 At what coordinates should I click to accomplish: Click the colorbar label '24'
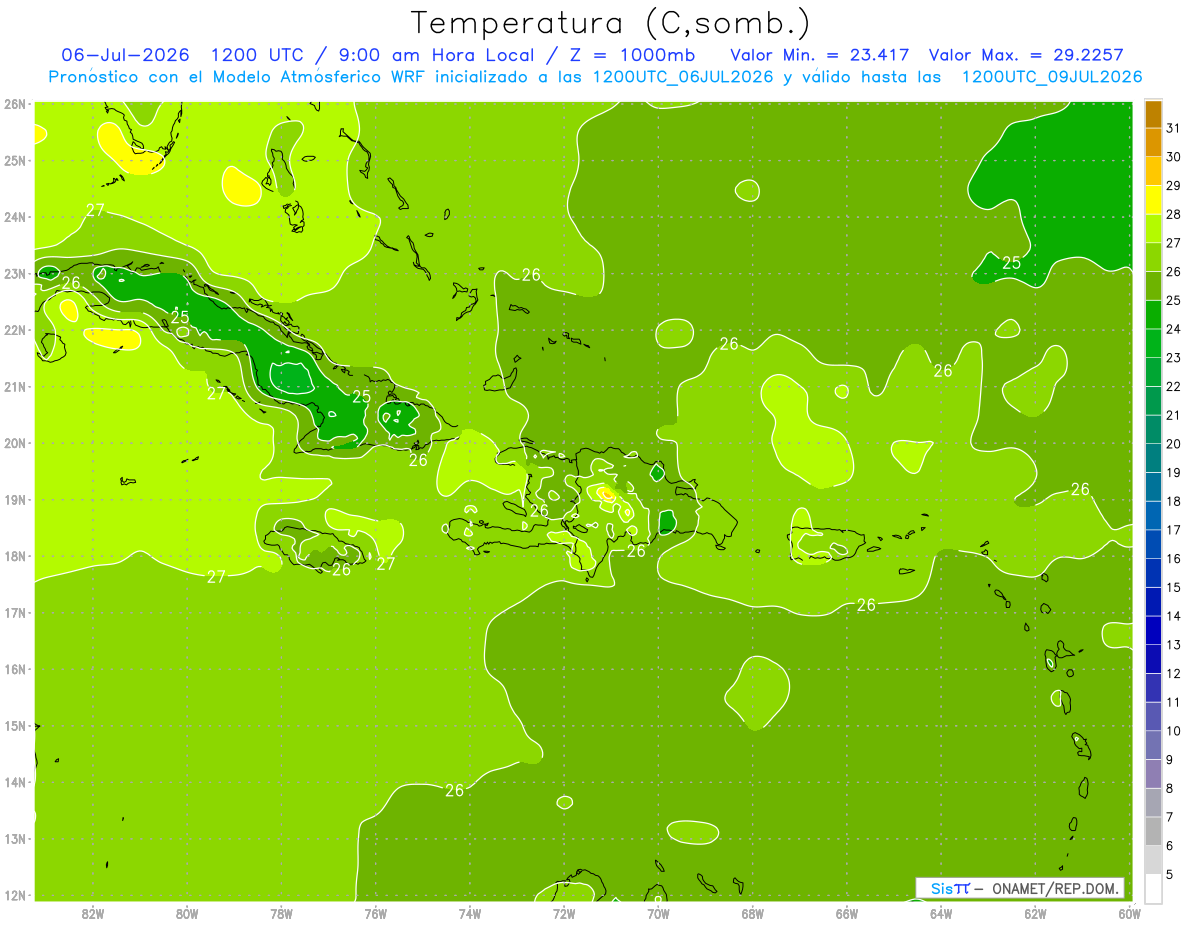pos(1174,329)
